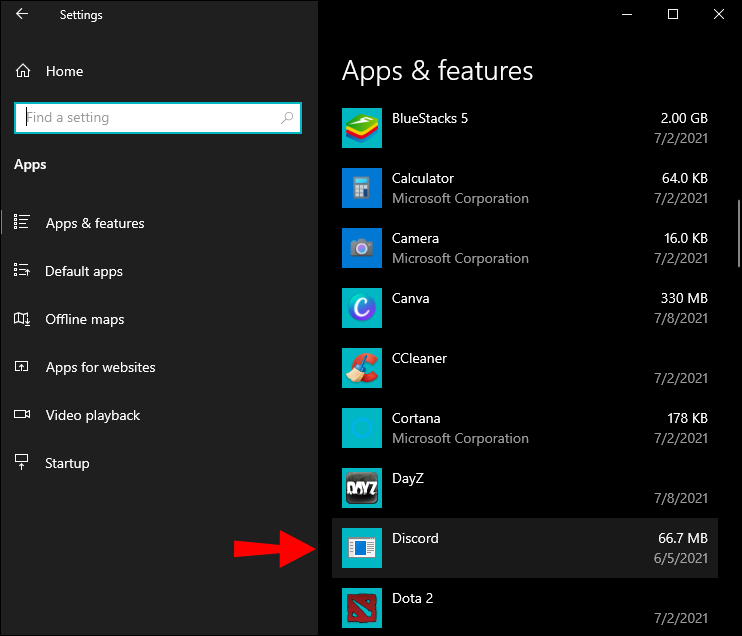Click the Default apps icon

click(x=22, y=270)
